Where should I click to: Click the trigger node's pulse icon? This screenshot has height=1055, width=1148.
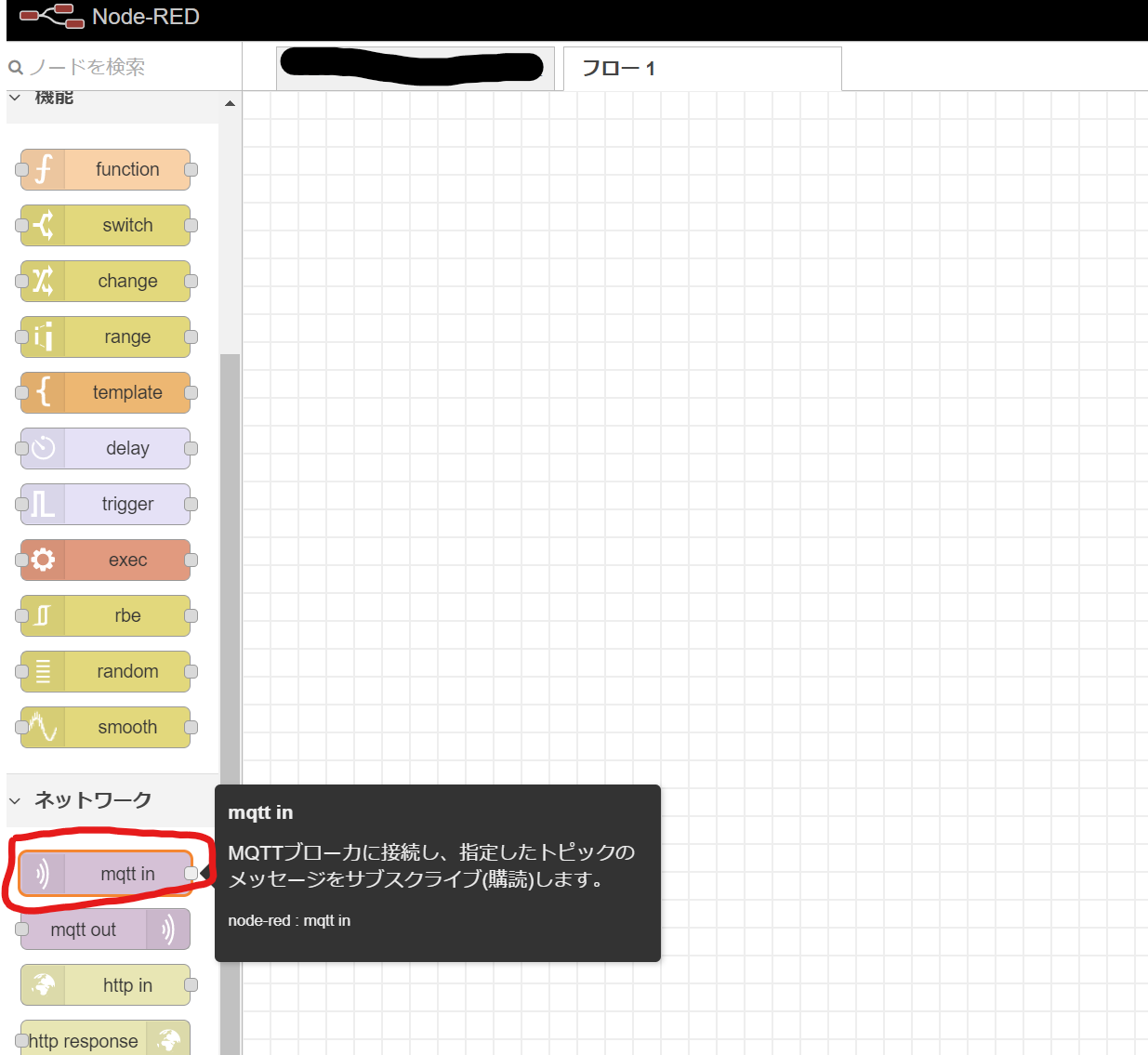click(43, 504)
